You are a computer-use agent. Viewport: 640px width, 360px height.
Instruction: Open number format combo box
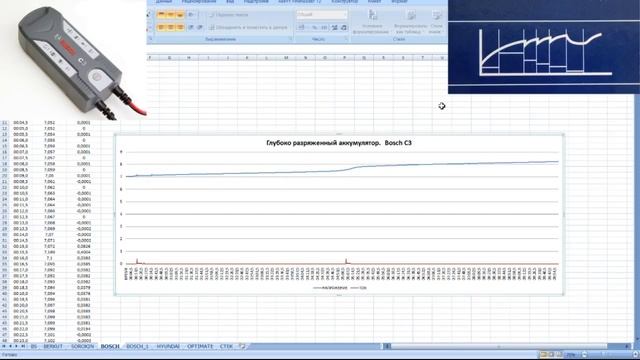click(322, 15)
